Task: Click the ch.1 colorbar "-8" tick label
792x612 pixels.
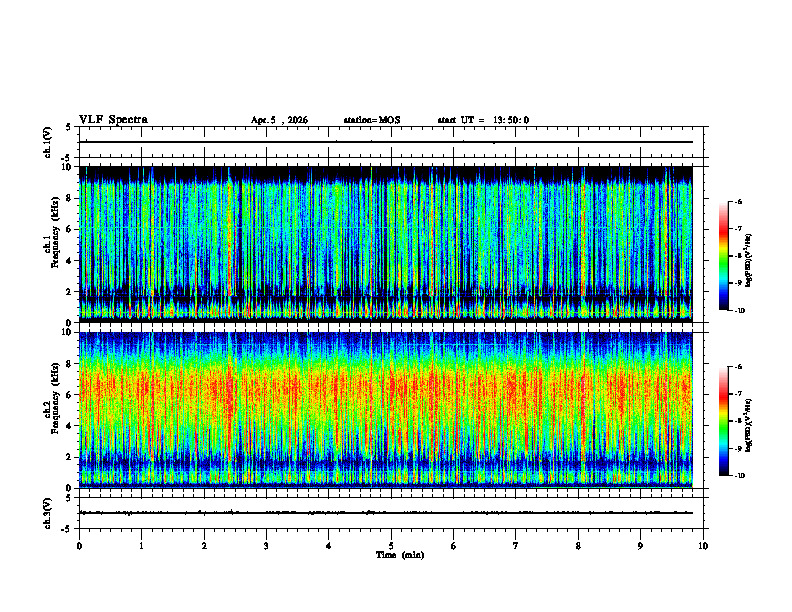Action: pos(738,256)
